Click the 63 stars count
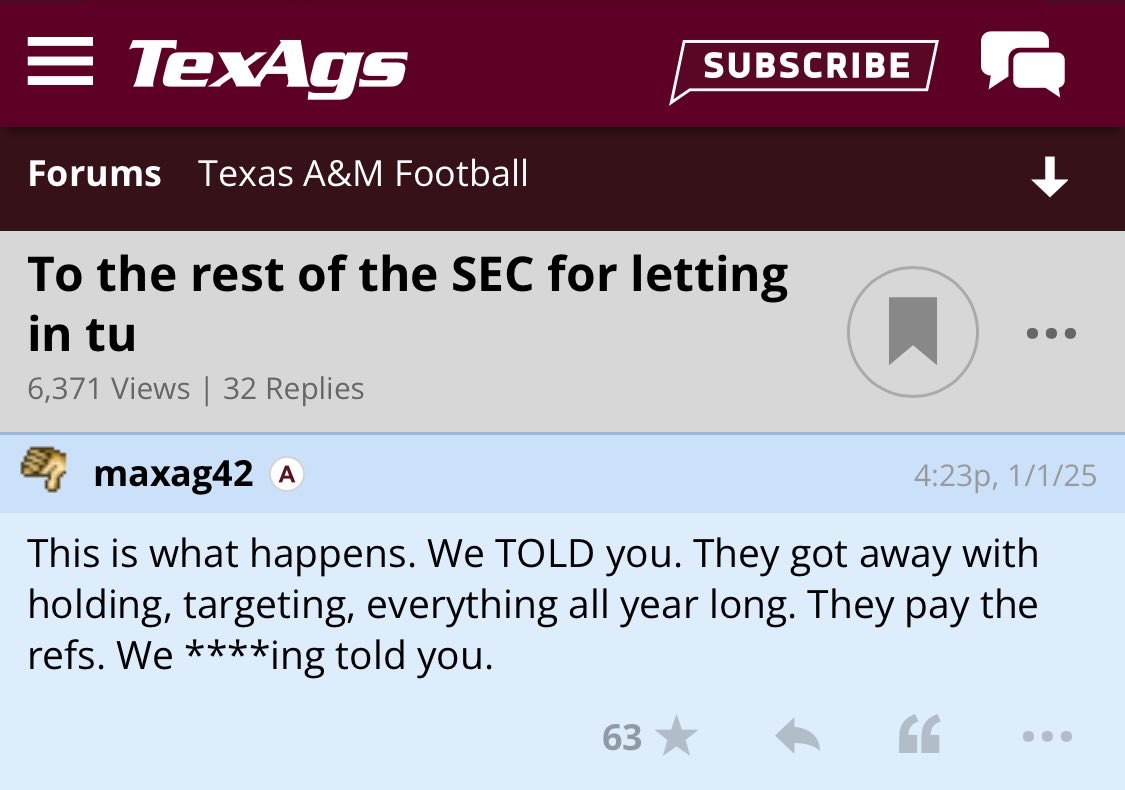Screen dimensions: 1125x790 pyautogui.click(x=621, y=738)
